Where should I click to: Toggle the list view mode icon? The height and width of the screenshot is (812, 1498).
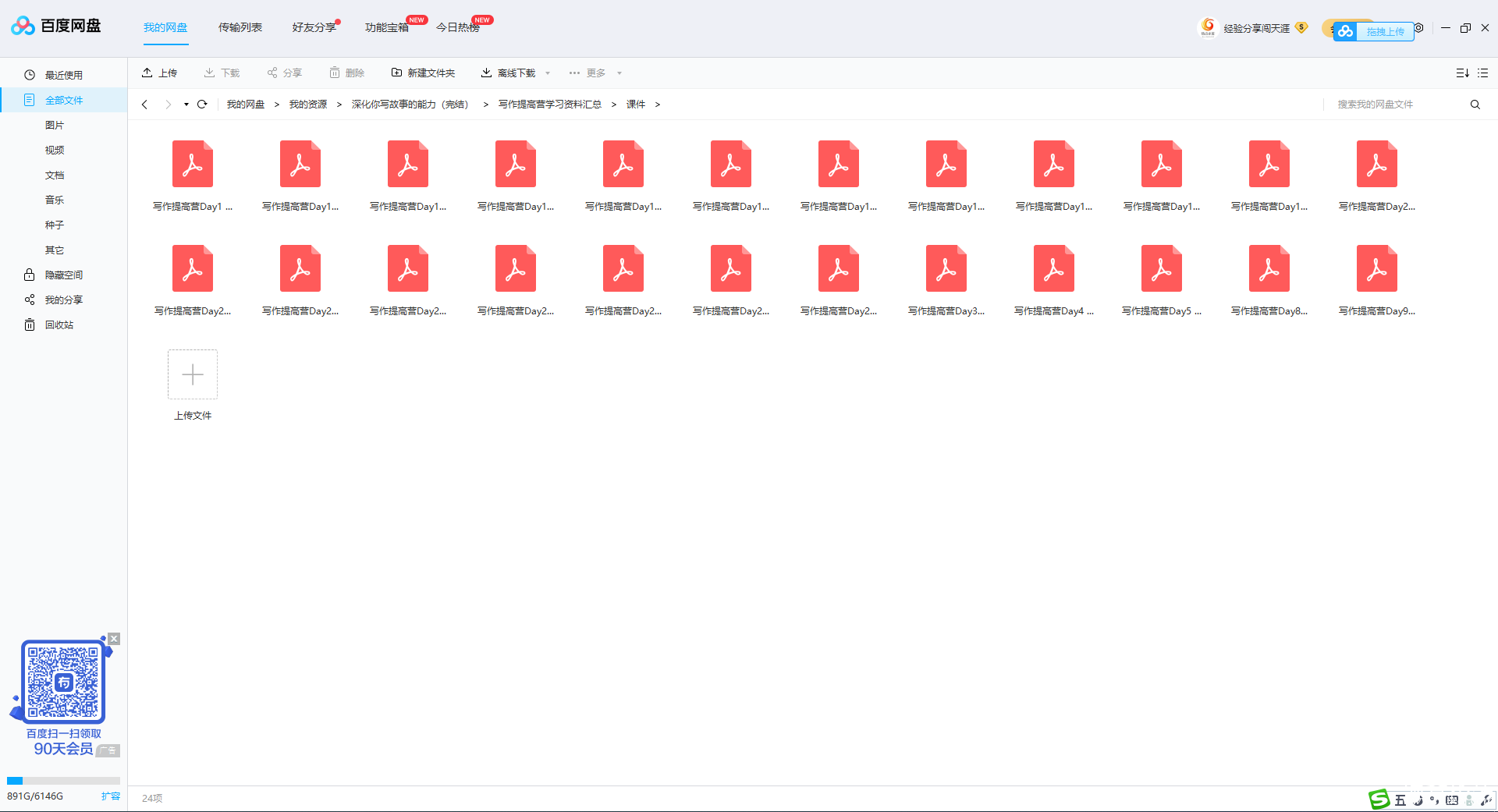(x=1483, y=73)
